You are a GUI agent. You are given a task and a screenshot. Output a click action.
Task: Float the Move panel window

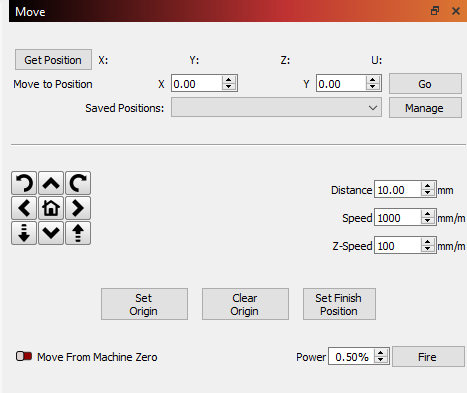coord(435,11)
